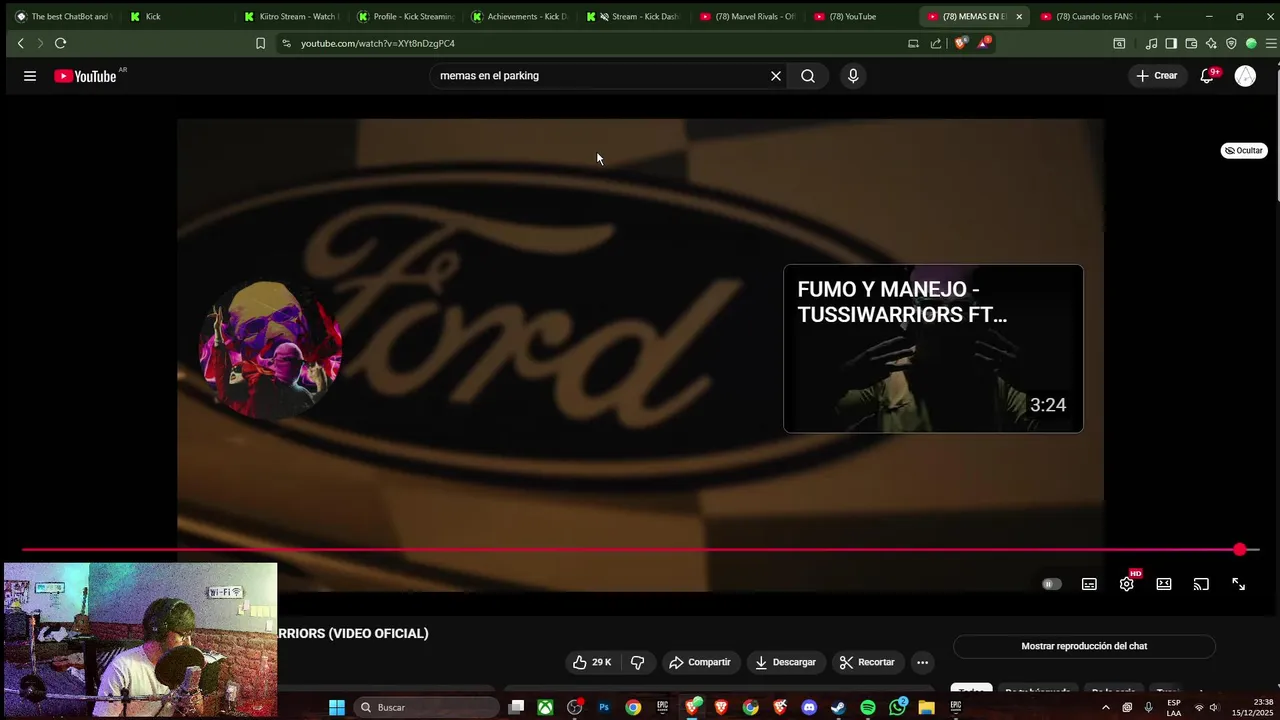Like the video with 29 K likes
The image size is (1280, 720).
pyautogui.click(x=592, y=662)
